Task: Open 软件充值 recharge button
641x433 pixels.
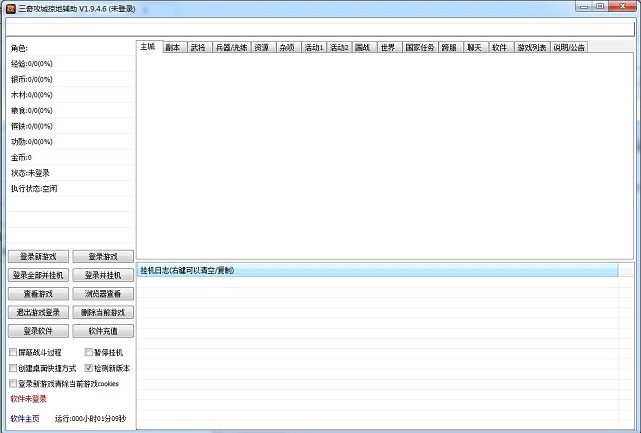Action: coord(103,331)
